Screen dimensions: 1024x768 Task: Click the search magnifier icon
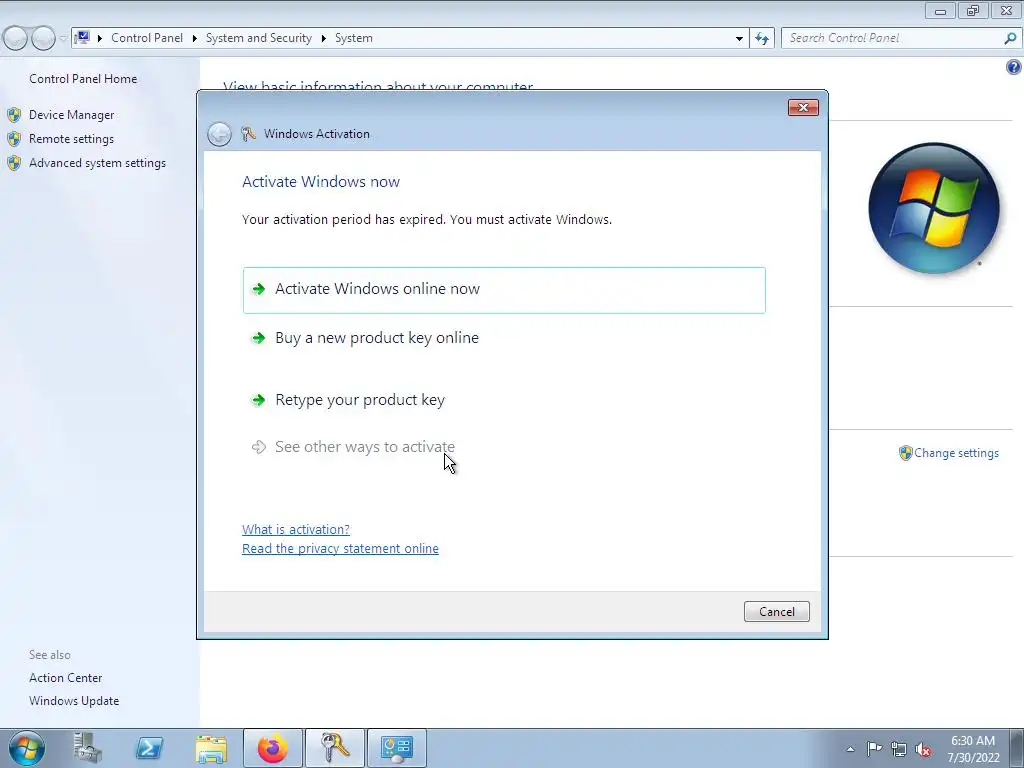click(1010, 38)
